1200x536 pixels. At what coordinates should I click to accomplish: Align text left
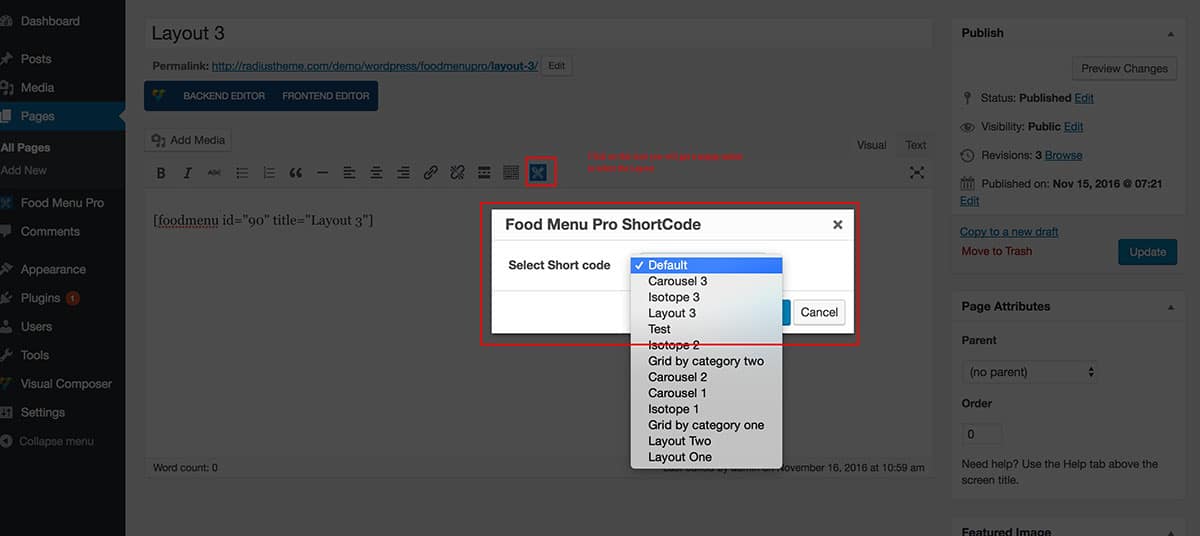click(x=349, y=173)
